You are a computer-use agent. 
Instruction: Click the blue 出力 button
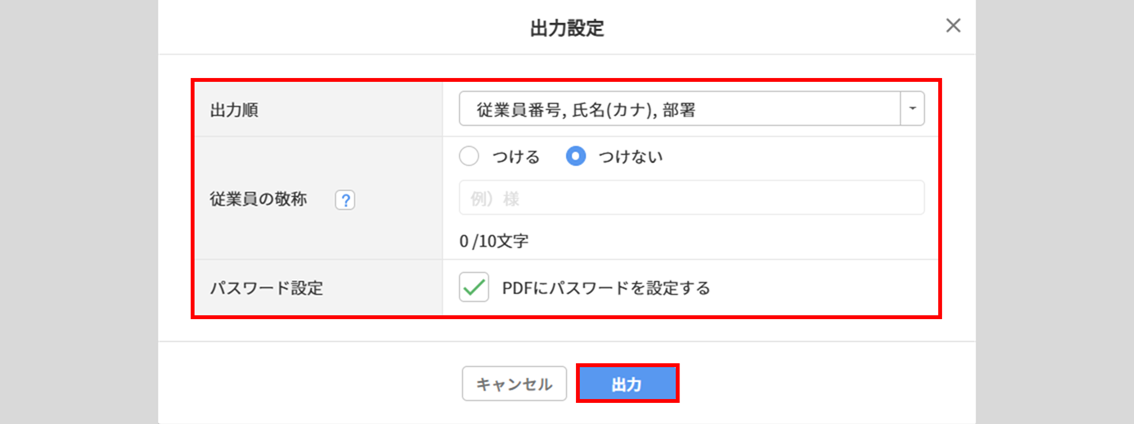627,384
